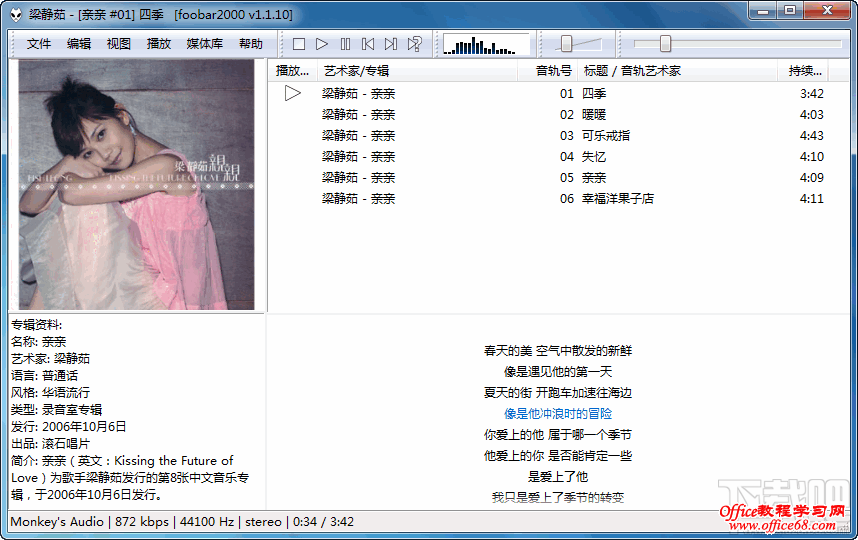This screenshot has width=858, height=540.
Task: Open the 编辑 menu
Action: tap(79, 44)
